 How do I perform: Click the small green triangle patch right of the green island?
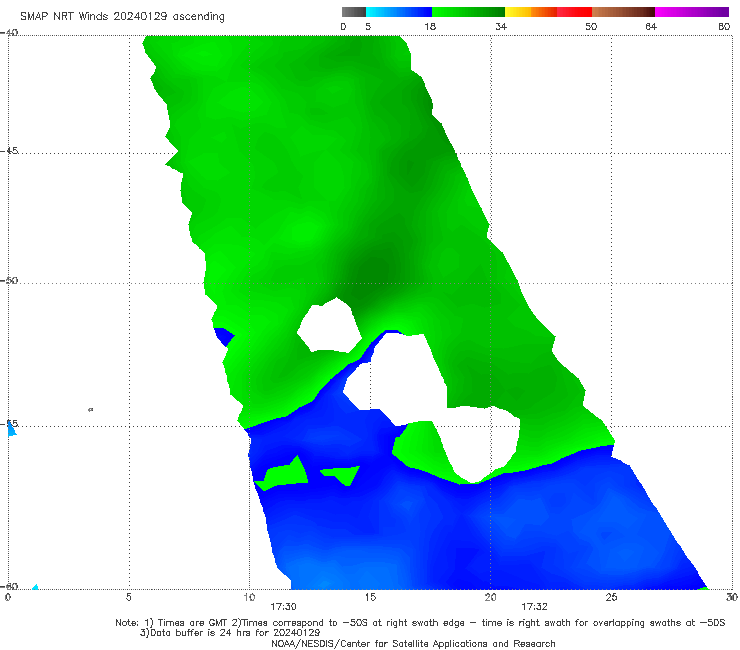(x=342, y=475)
